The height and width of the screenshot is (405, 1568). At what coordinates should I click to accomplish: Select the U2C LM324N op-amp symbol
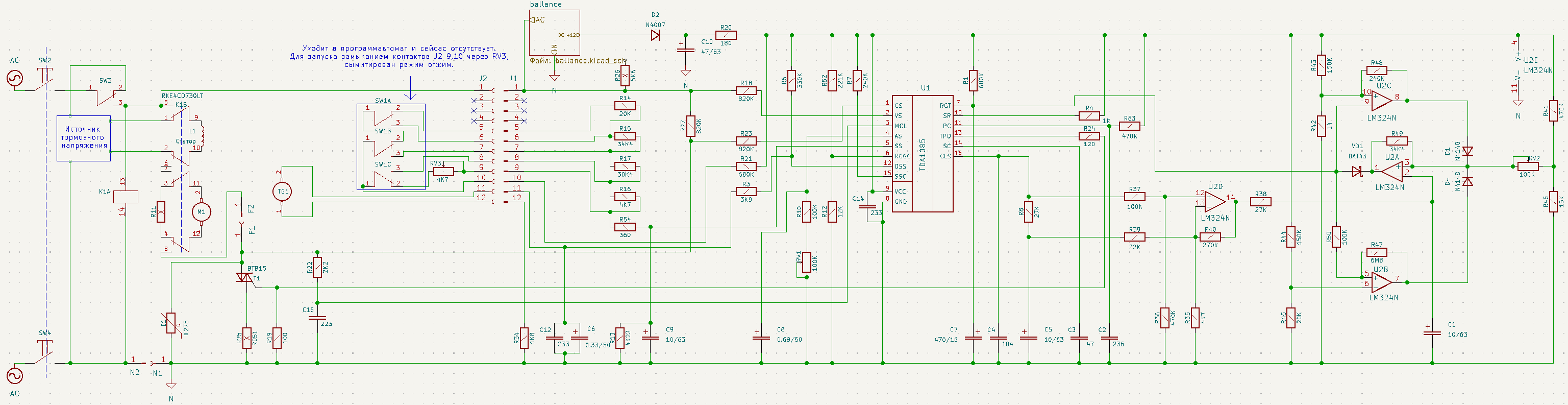[1381, 100]
